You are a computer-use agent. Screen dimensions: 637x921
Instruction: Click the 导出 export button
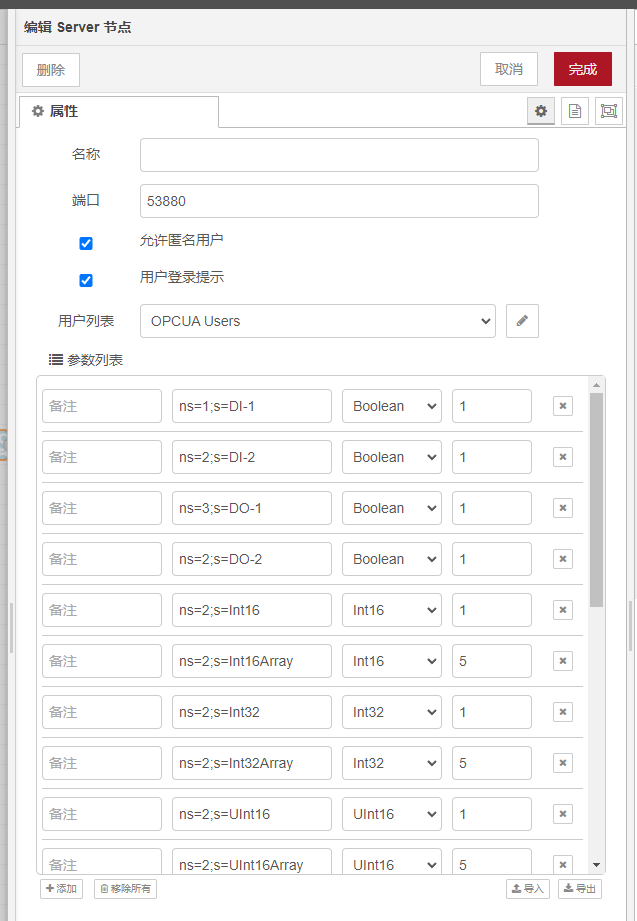point(580,888)
